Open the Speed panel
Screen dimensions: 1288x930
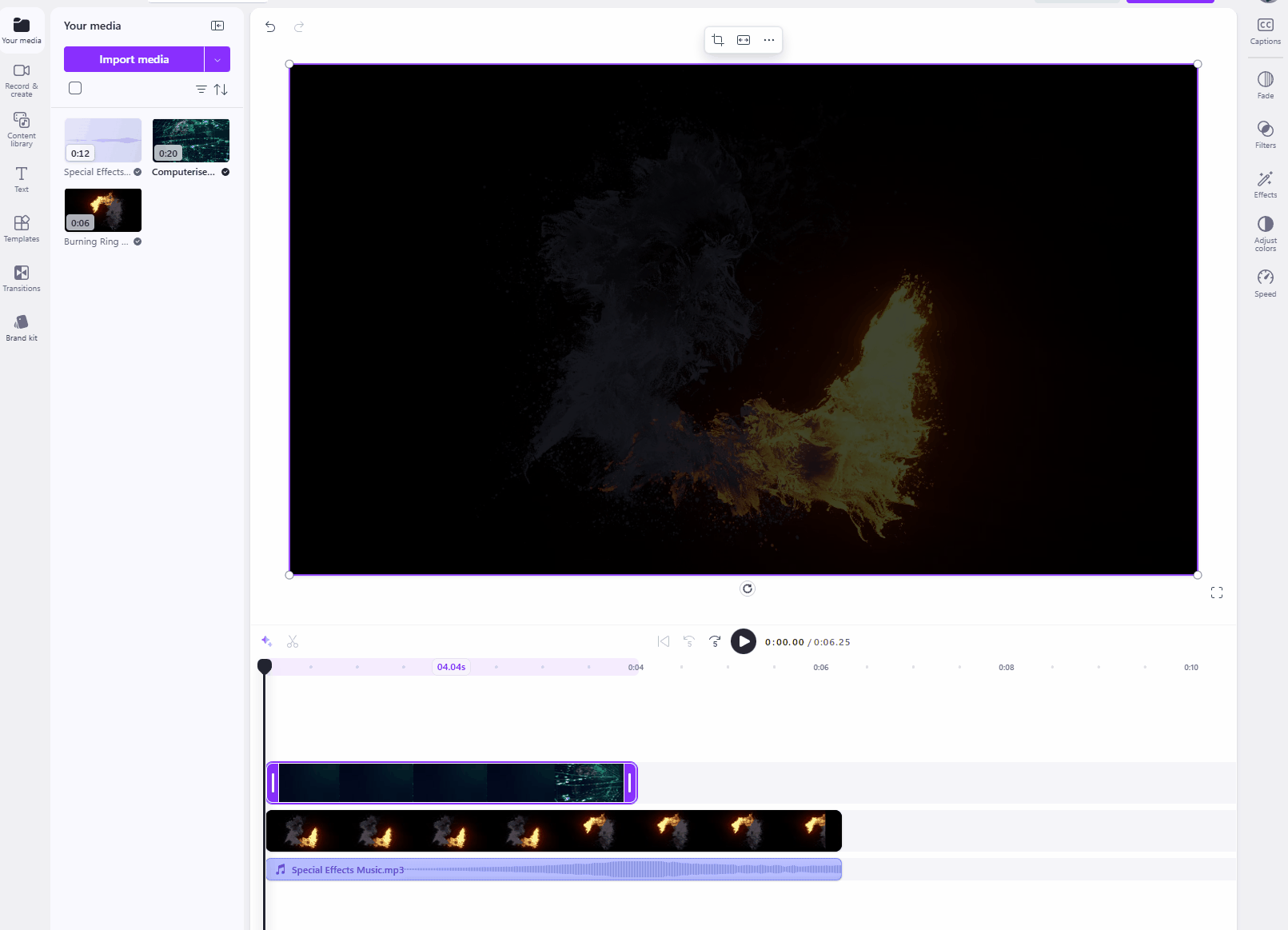pyautogui.click(x=1265, y=282)
